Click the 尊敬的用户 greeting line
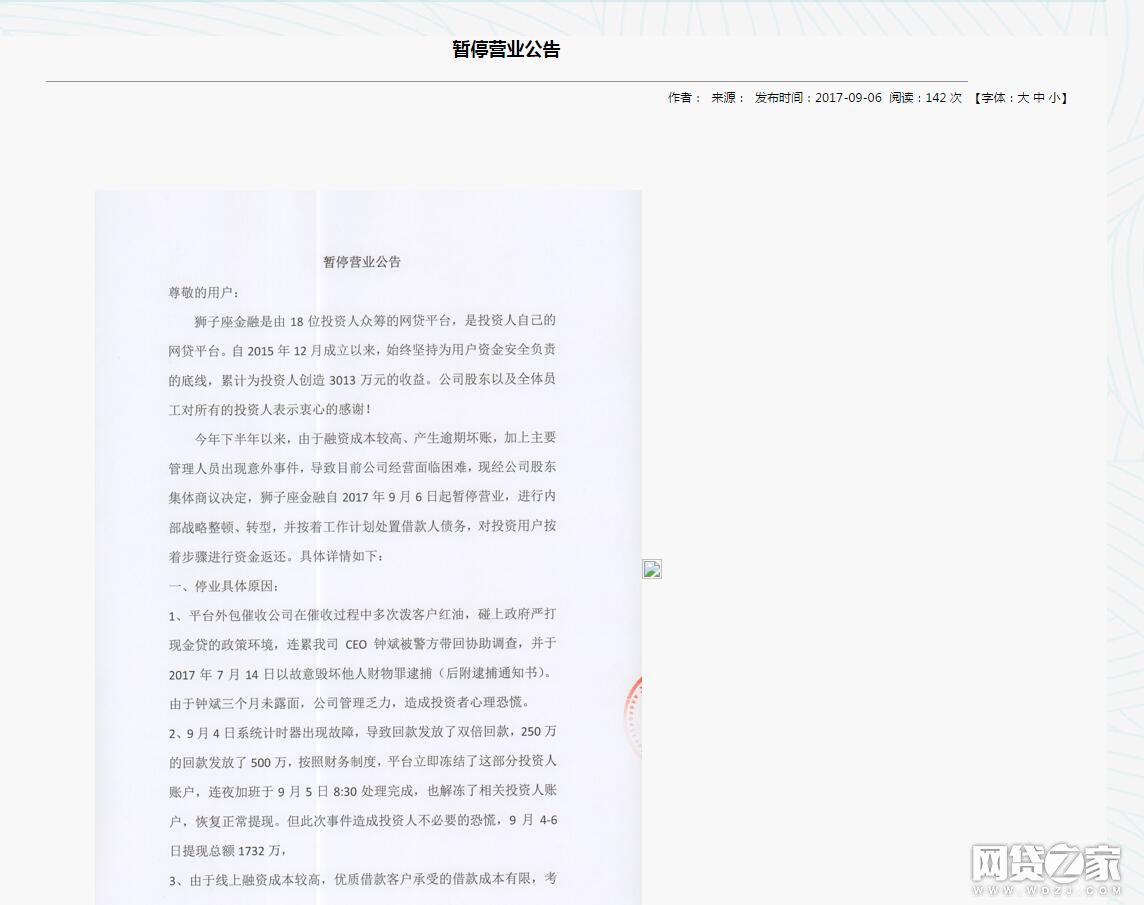This screenshot has width=1144, height=905. [204, 293]
